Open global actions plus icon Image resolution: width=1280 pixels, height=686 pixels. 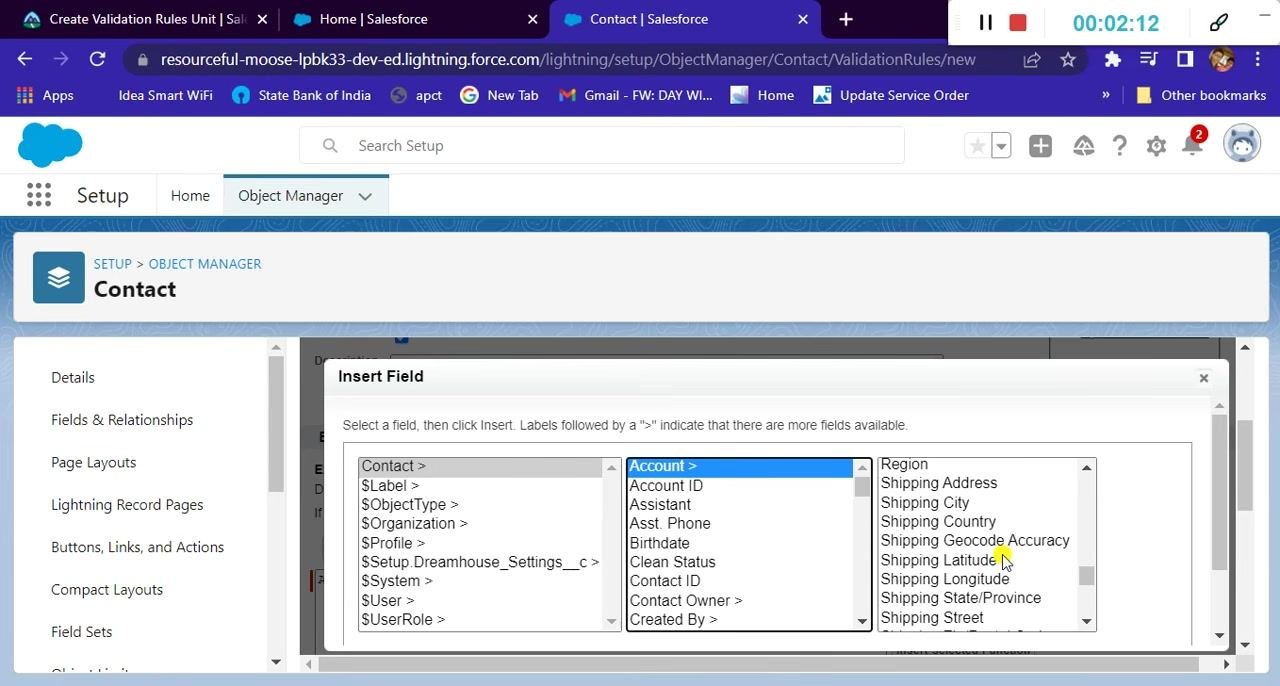1040,146
